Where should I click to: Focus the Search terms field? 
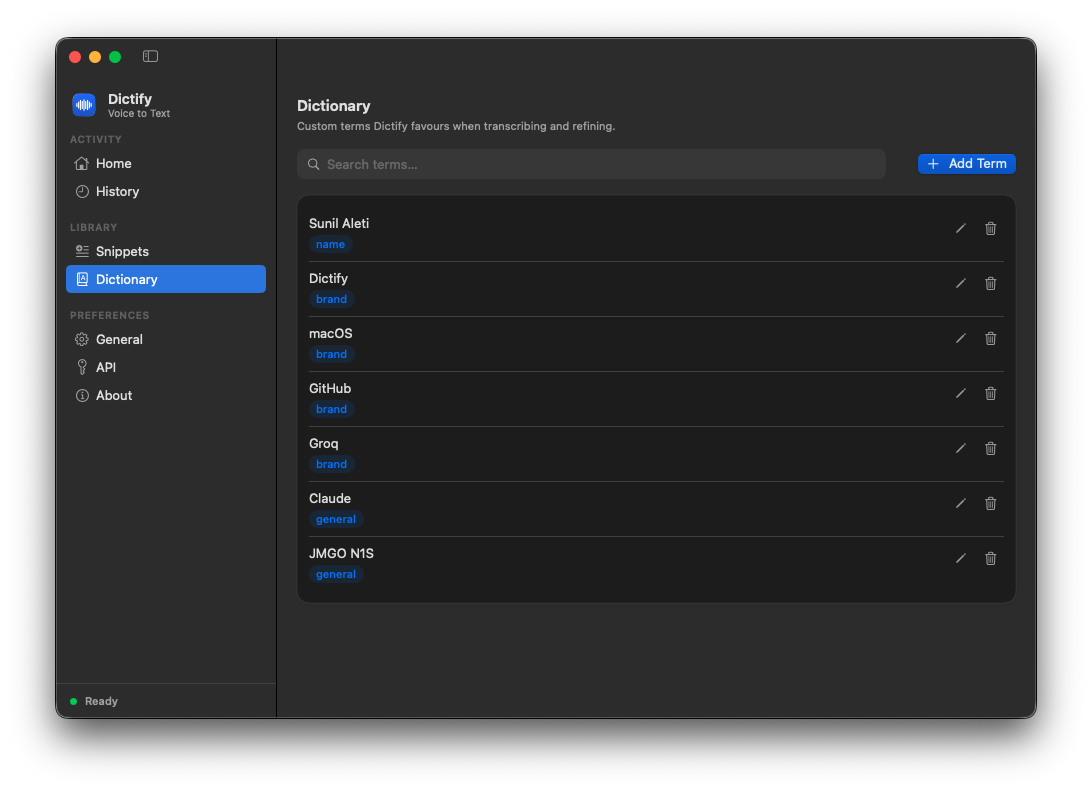tap(591, 164)
